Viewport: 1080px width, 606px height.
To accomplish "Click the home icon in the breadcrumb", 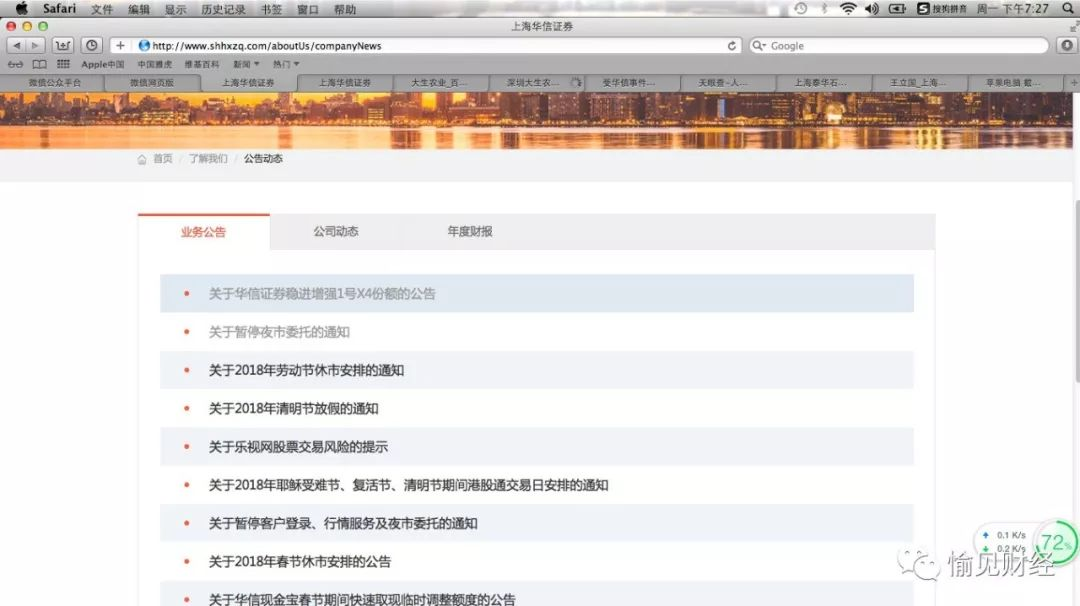I will coord(142,159).
